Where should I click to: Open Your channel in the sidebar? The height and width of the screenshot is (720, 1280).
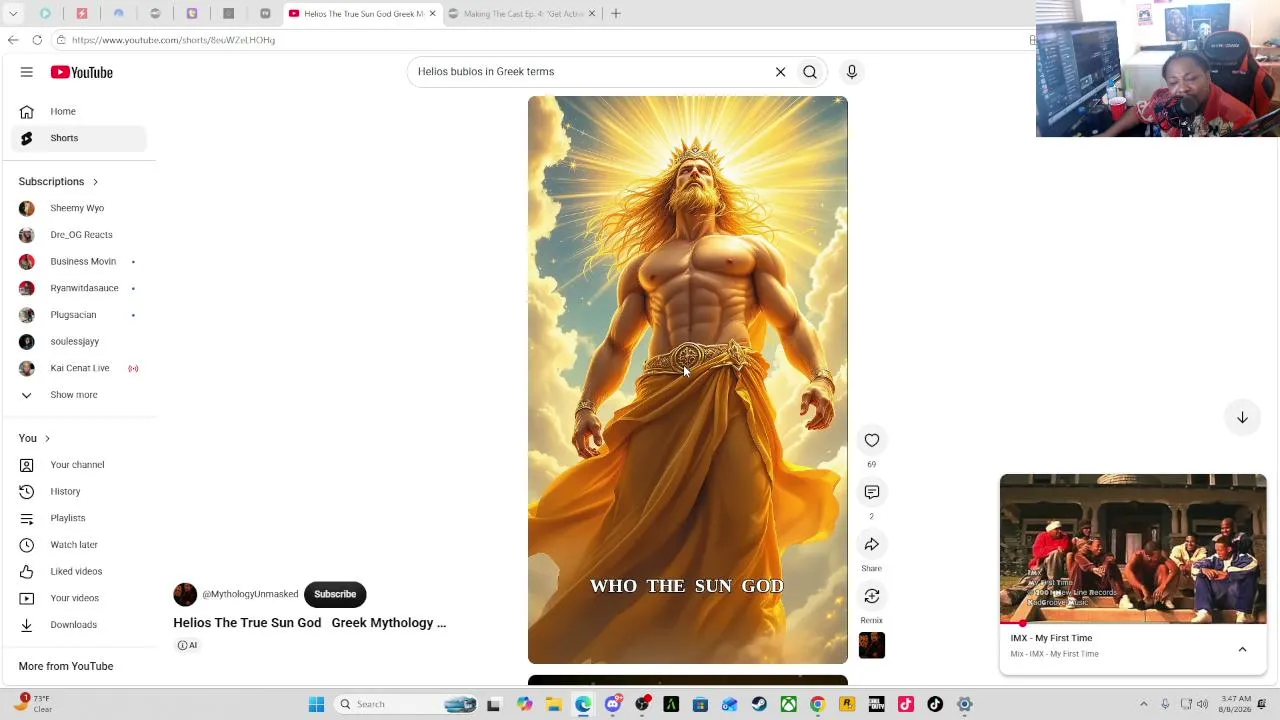coord(80,465)
